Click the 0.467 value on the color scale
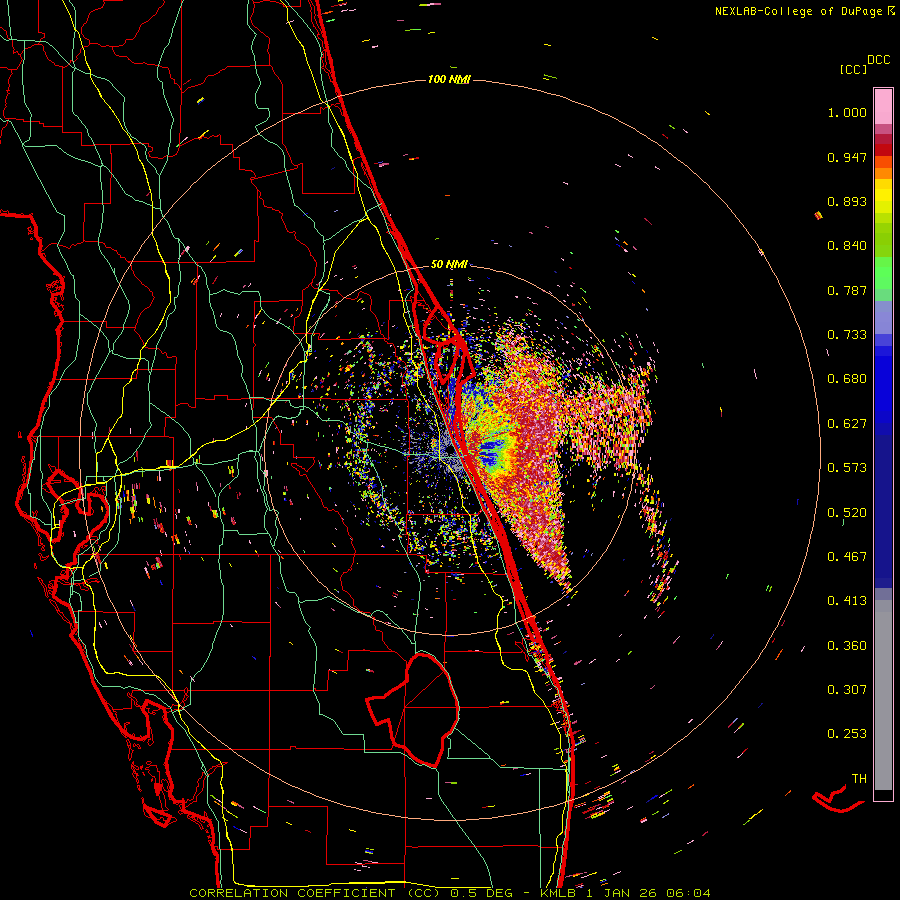Screen dimensions: 900x900 click(847, 557)
